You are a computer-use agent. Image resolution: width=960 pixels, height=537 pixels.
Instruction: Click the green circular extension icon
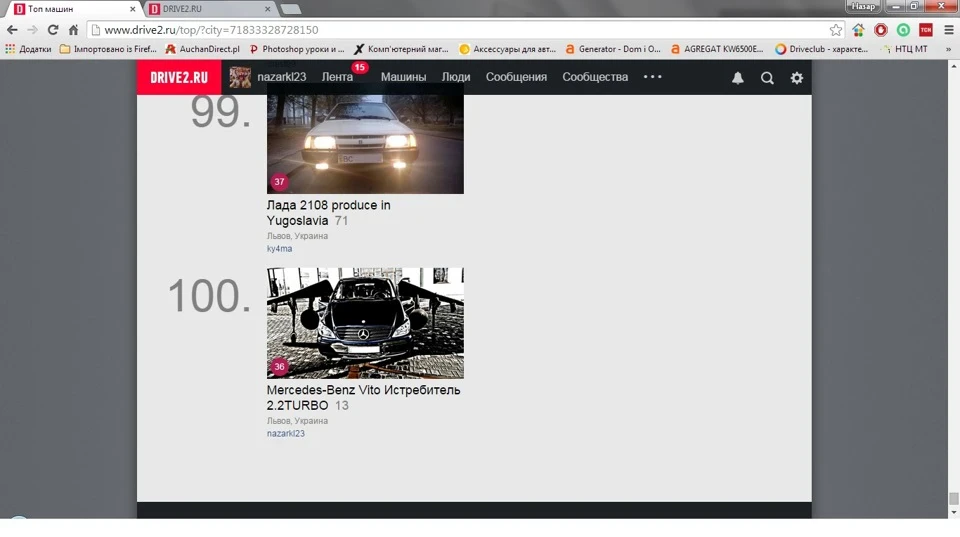903,30
